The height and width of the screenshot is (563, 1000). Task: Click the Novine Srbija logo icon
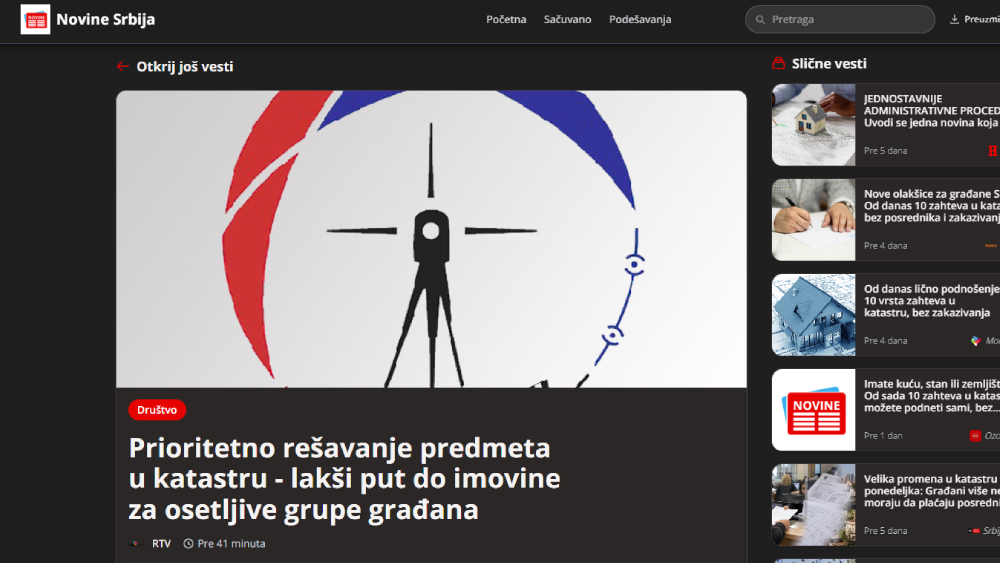tap(35, 19)
